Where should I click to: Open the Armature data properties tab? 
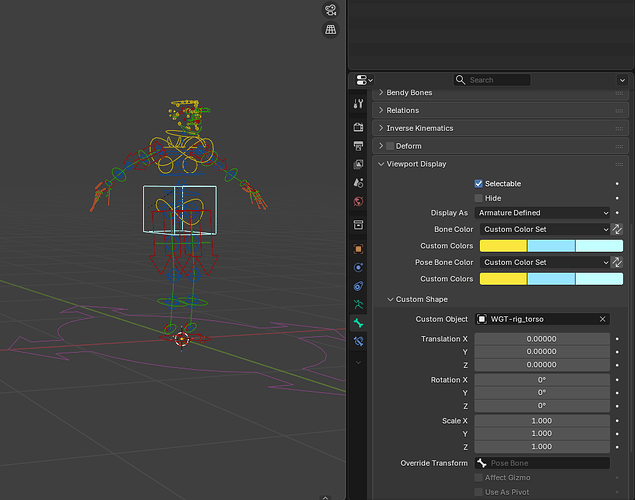click(x=358, y=304)
